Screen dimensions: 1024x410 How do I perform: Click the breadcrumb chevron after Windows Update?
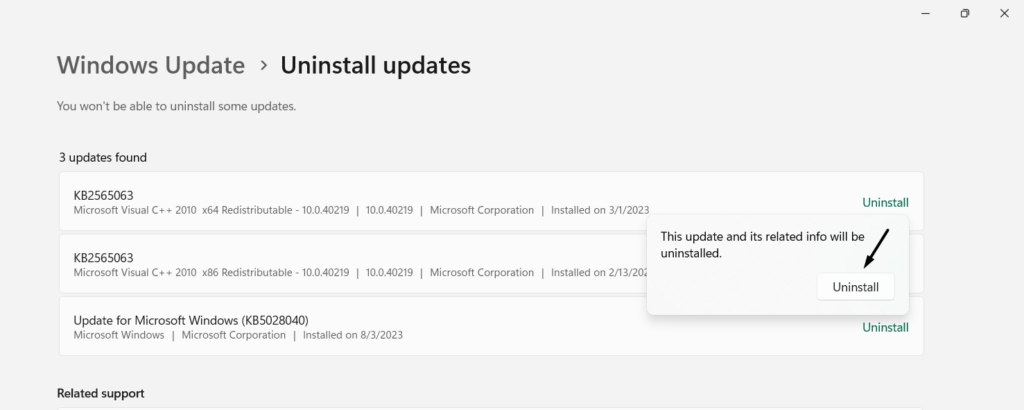click(x=263, y=65)
